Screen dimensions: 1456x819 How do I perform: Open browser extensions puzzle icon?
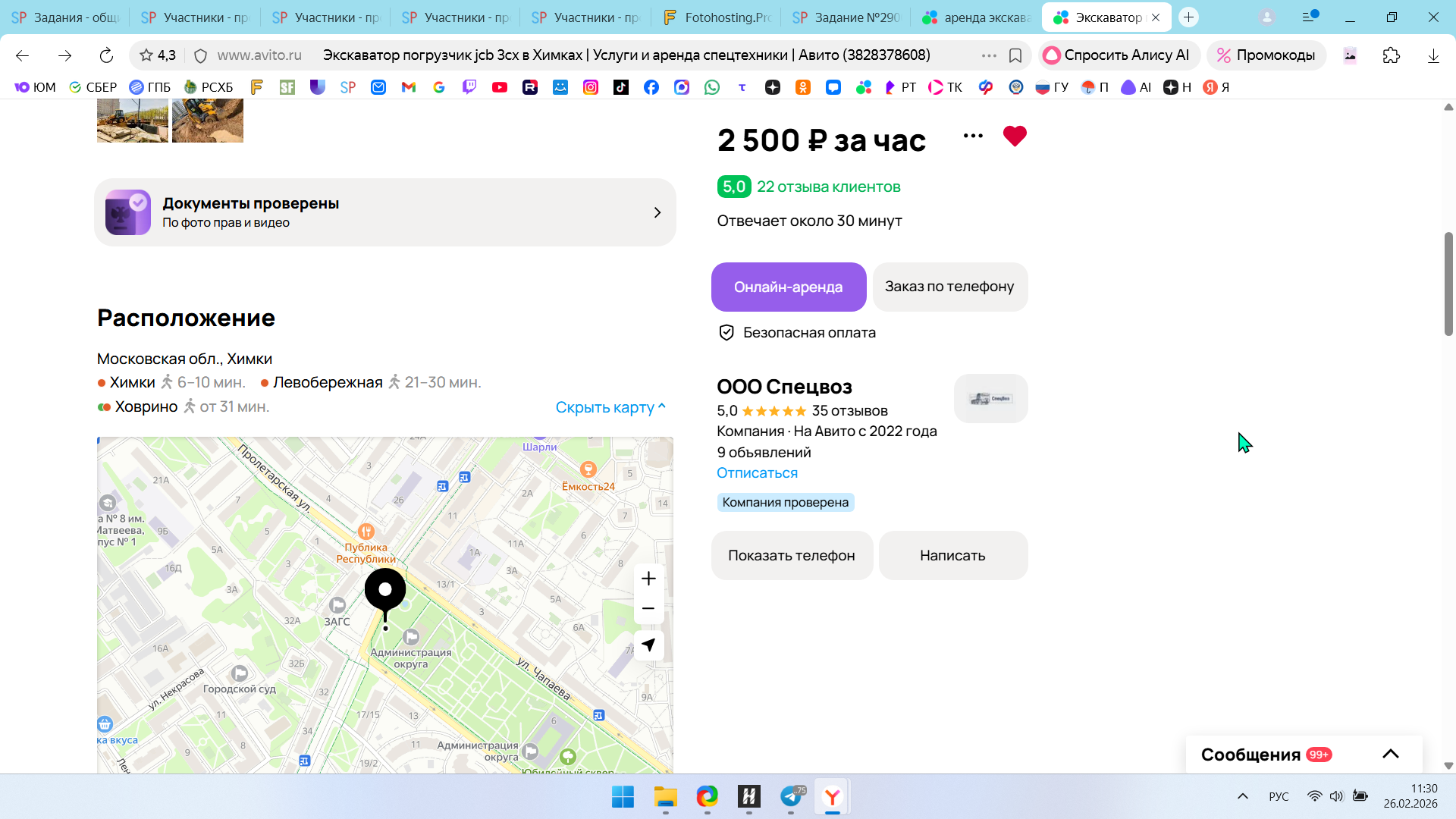point(1391,55)
